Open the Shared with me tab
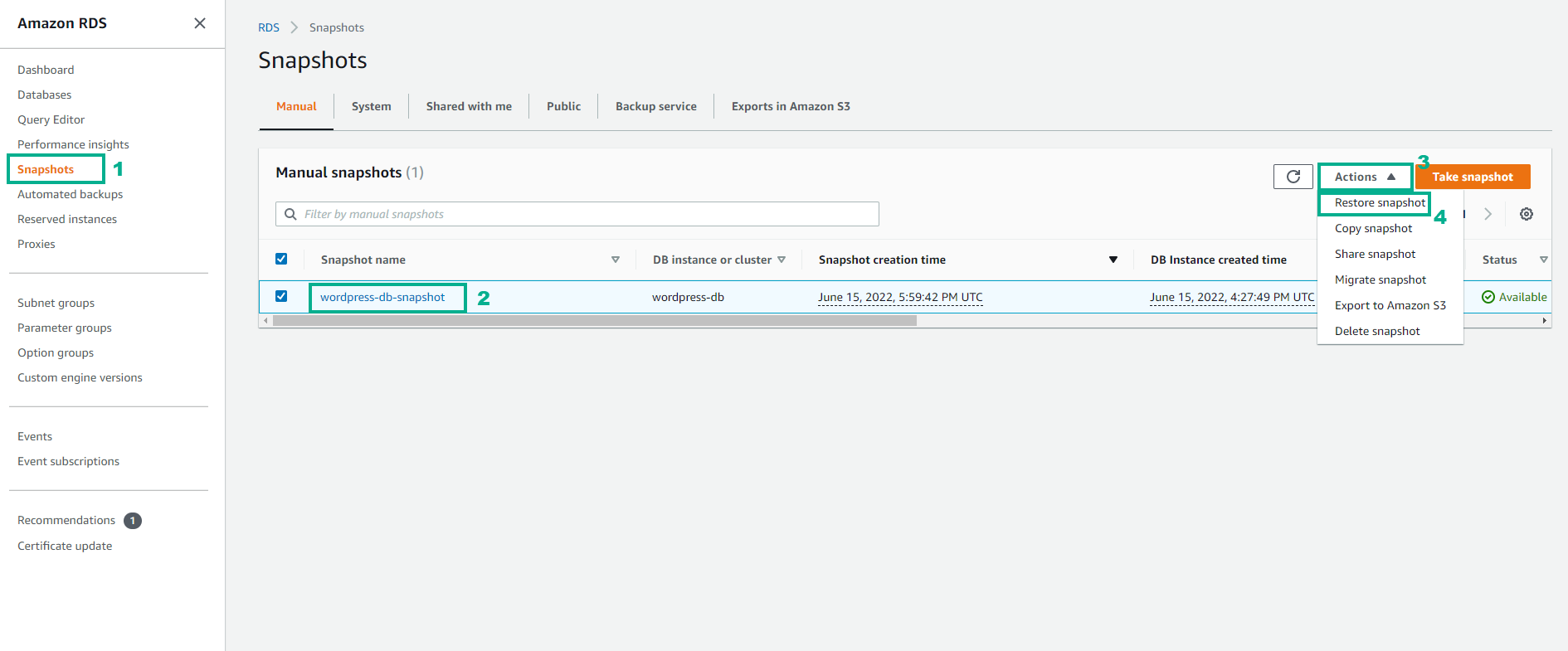The height and width of the screenshot is (651, 1568). pyautogui.click(x=469, y=106)
